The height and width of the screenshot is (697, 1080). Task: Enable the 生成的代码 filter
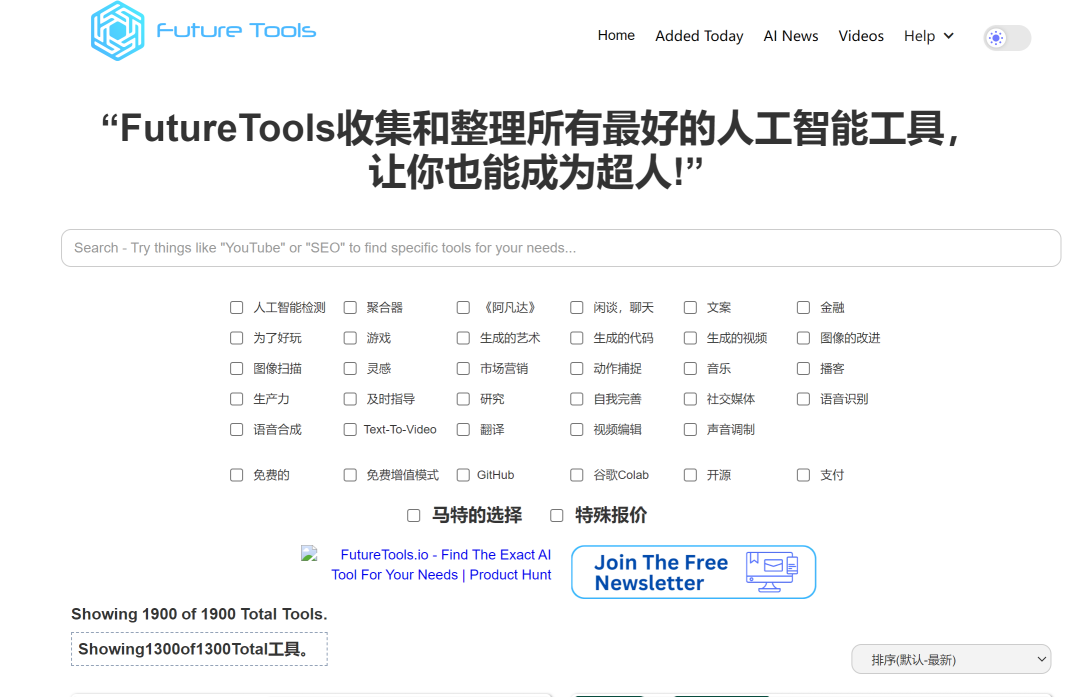(x=577, y=337)
